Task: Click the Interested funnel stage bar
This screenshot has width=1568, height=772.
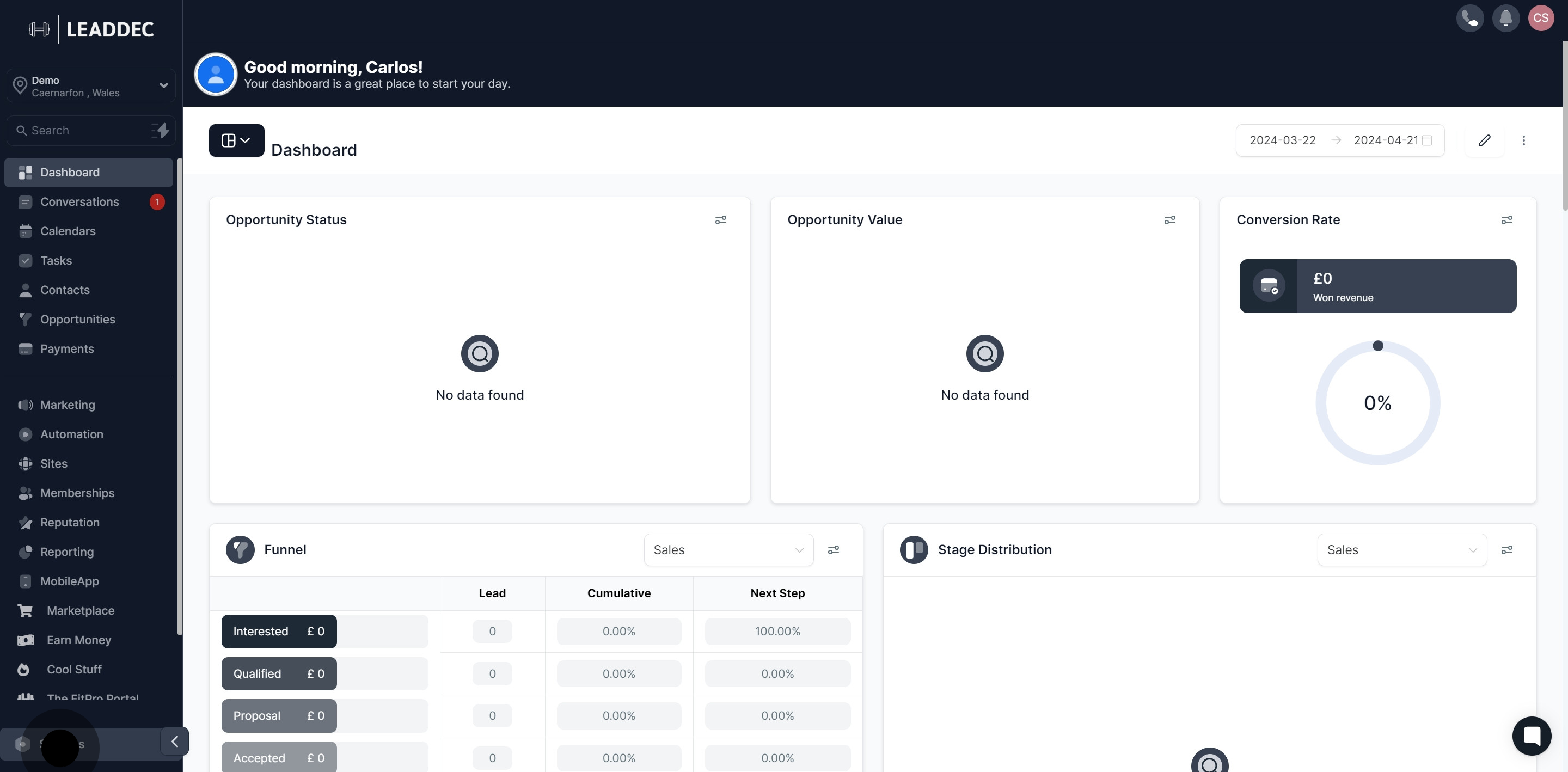Action: 279,632
